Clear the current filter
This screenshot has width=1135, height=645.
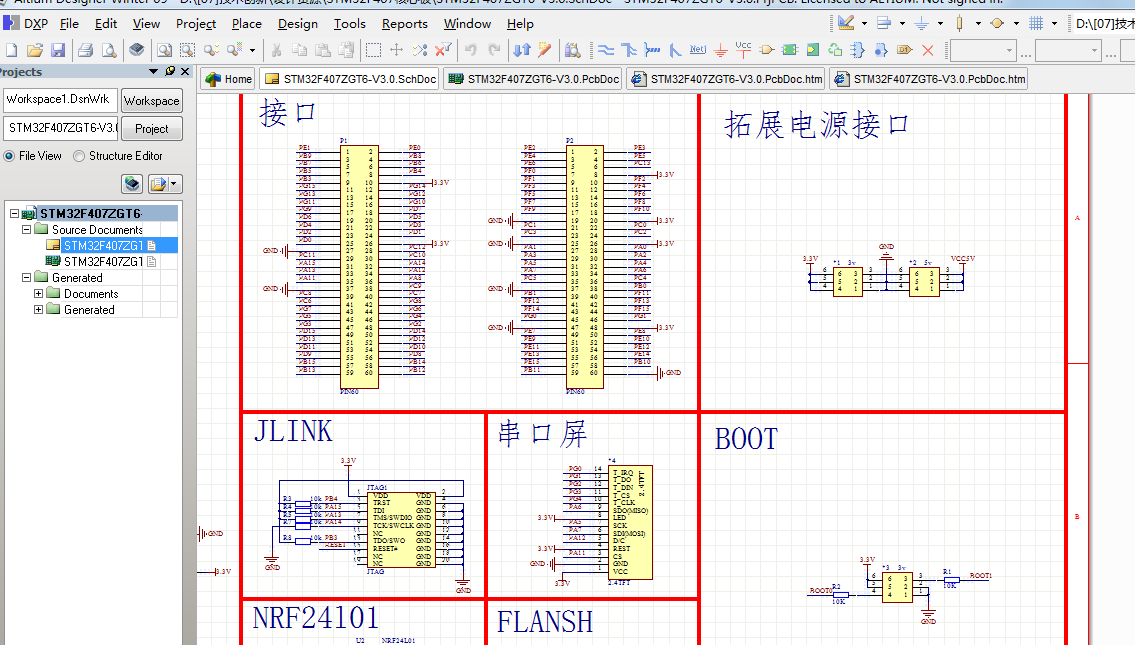coord(443,50)
